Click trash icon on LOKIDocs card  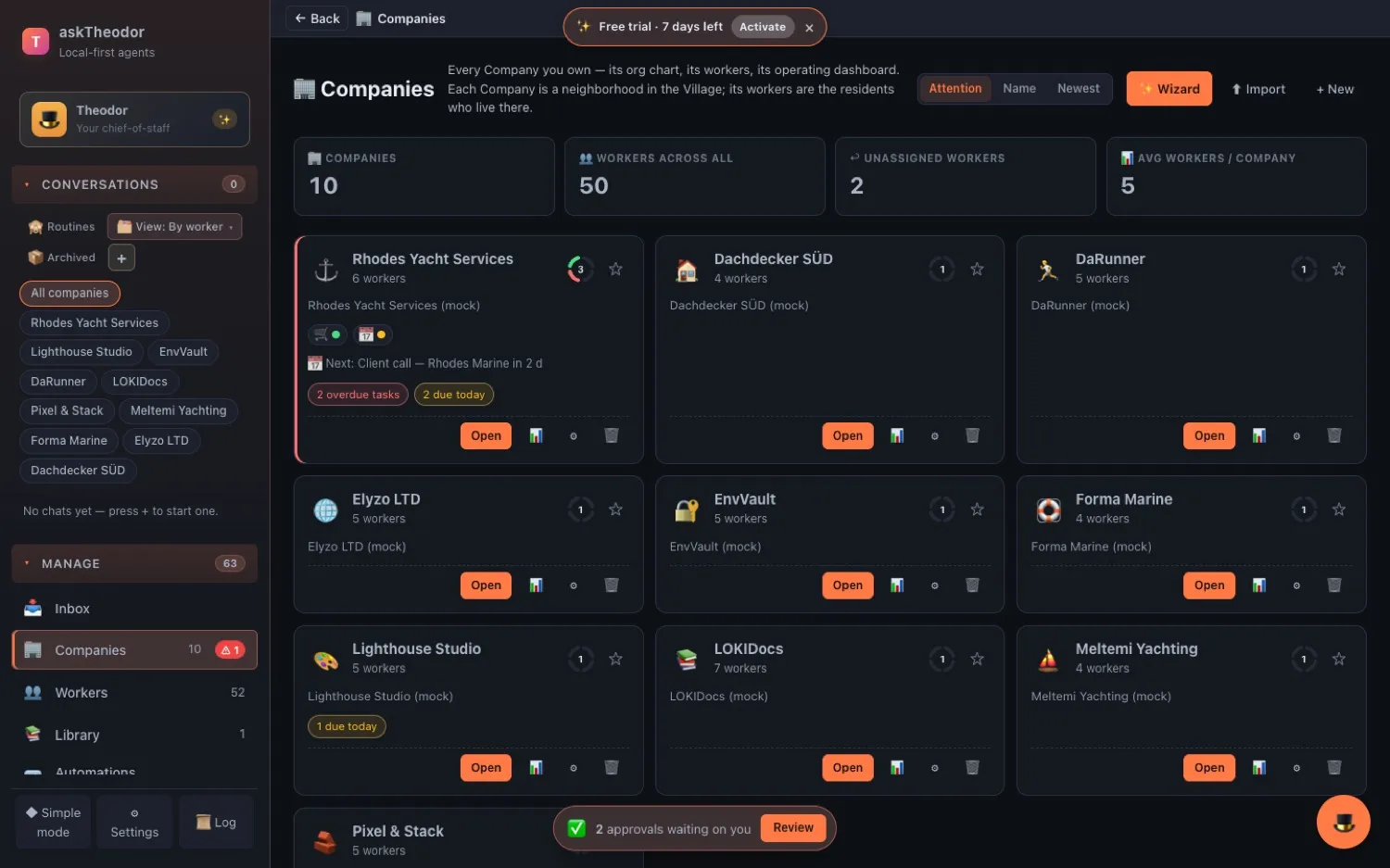[x=972, y=768]
